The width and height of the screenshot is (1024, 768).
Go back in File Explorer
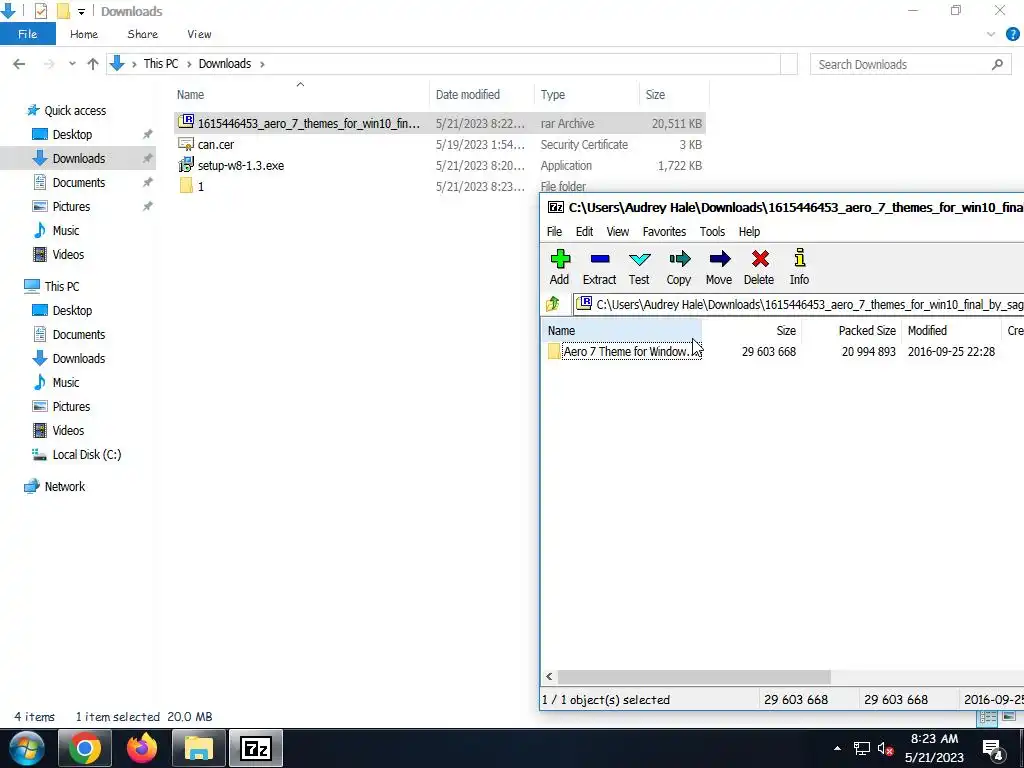coord(19,64)
